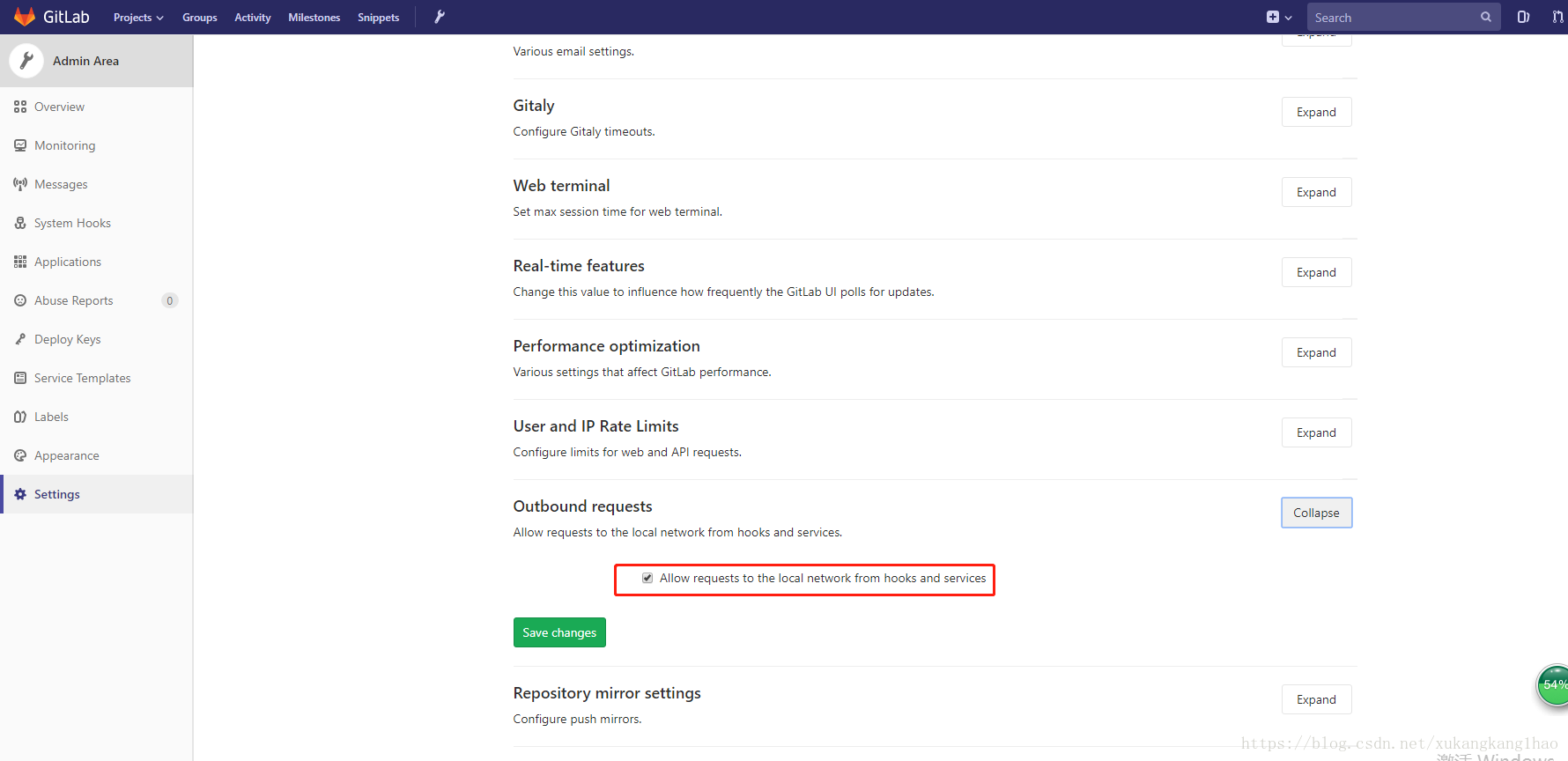Open Activity in top navigation
The image size is (1568, 761).
[253, 18]
